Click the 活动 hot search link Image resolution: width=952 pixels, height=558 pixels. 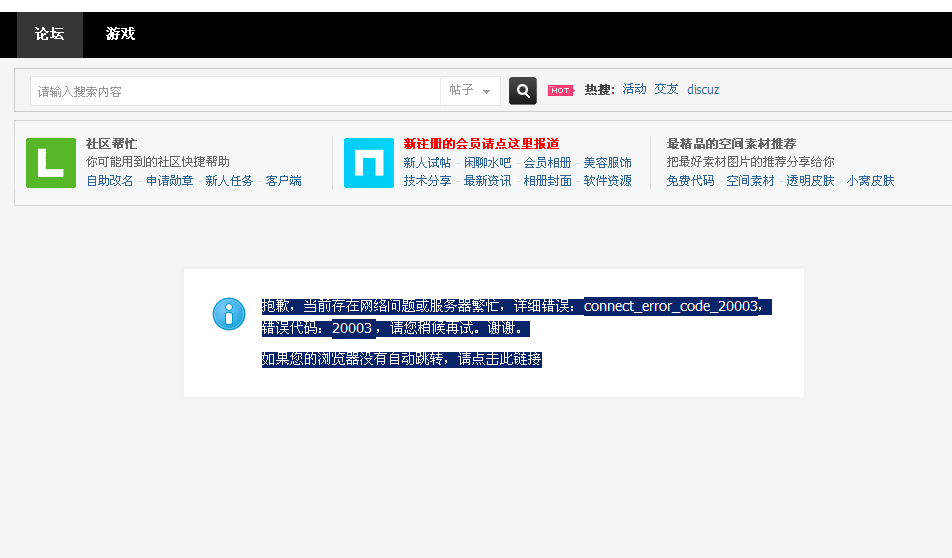tap(634, 89)
